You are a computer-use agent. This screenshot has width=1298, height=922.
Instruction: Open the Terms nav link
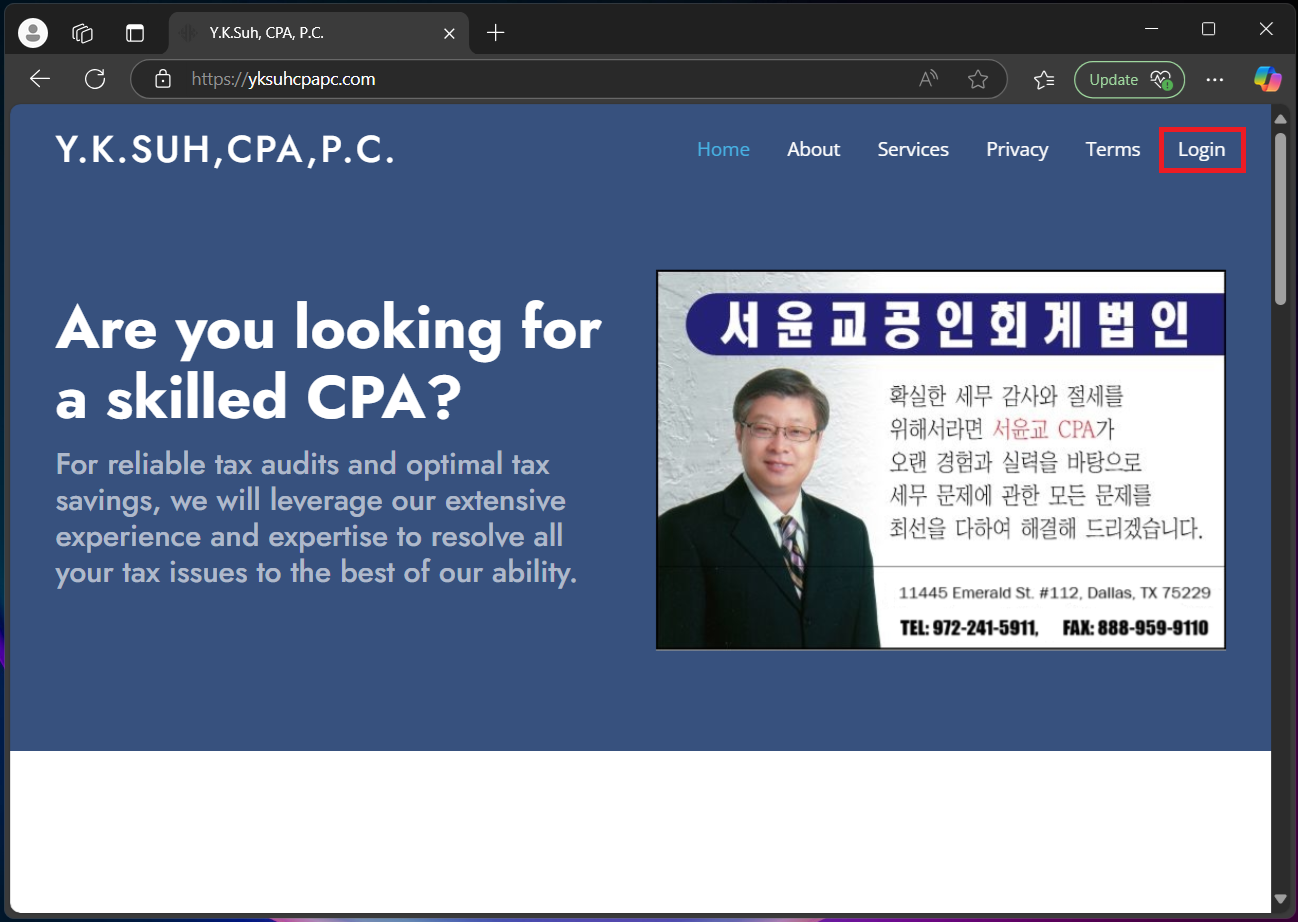pos(1113,149)
